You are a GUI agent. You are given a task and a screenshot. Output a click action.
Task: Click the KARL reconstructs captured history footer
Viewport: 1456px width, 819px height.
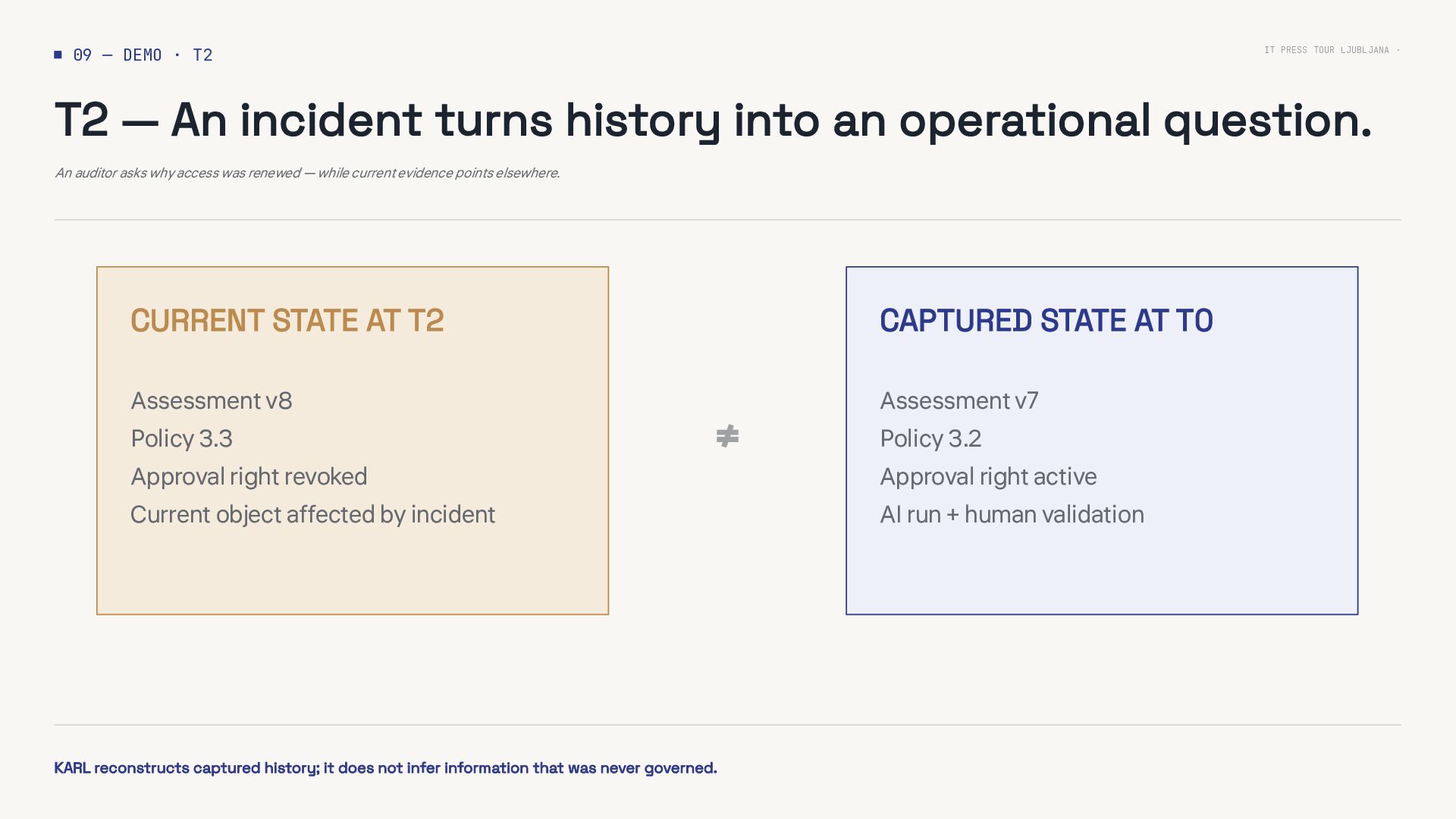click(385, 767)
